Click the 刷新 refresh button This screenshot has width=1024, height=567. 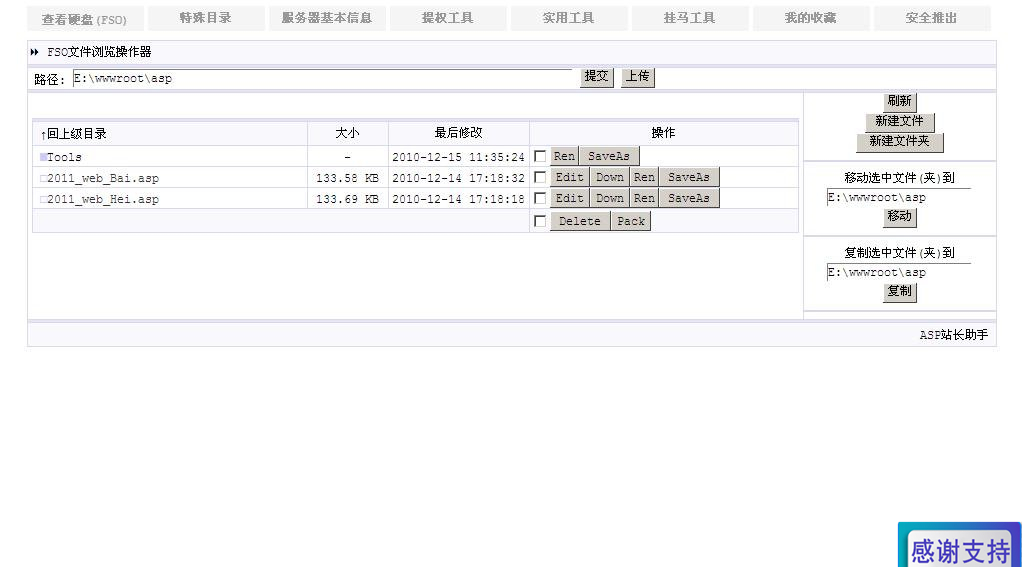pyautogui.click(x=899, y=102)
